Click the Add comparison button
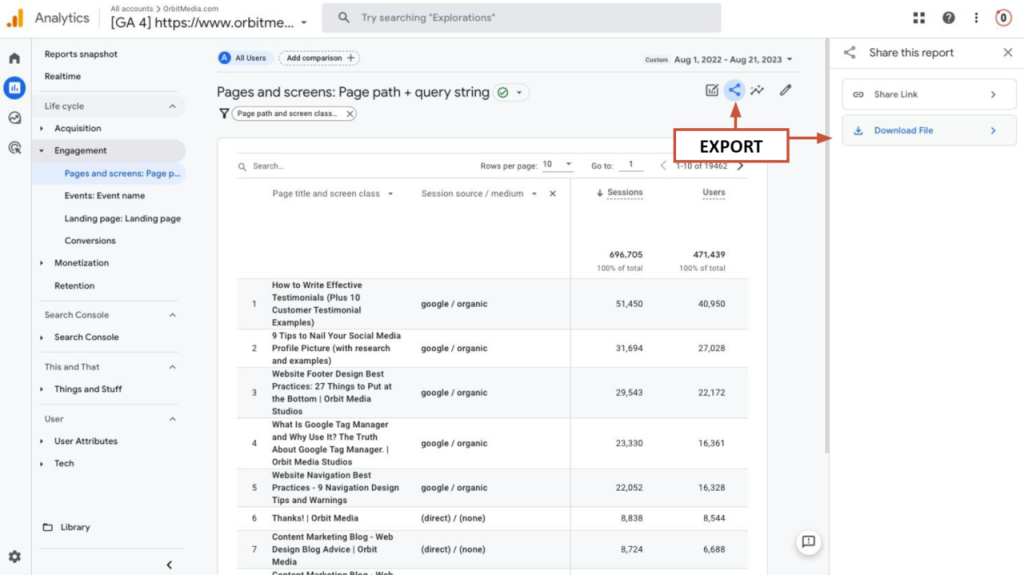This screenshot has height=575, width=1024. pos(319,58)
